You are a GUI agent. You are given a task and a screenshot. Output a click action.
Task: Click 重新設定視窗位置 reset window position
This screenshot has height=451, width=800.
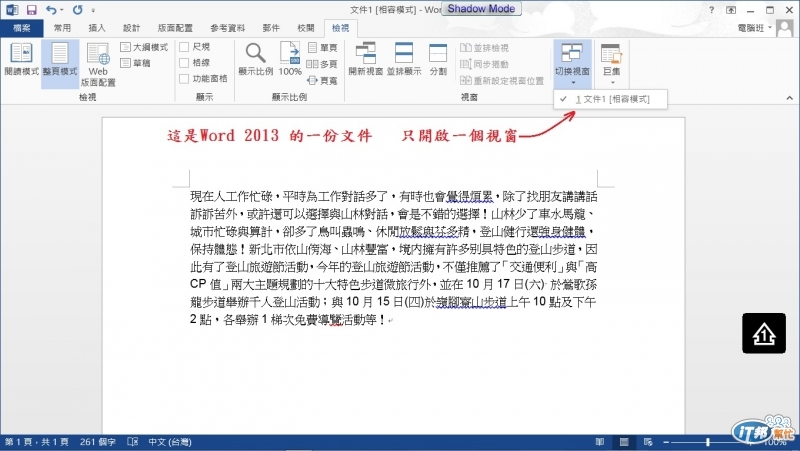(502, 81)
